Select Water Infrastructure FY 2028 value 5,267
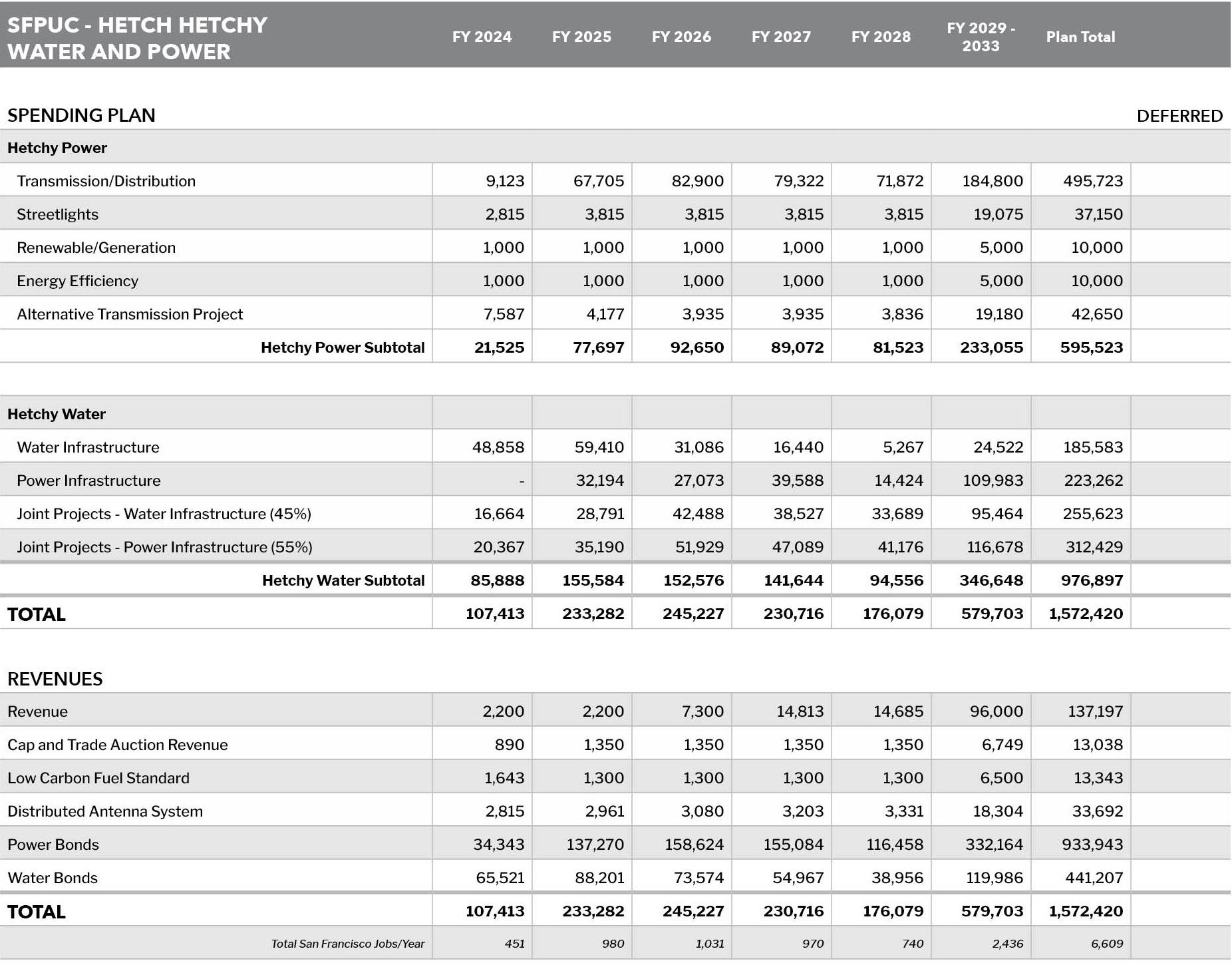 pos(903,447)
